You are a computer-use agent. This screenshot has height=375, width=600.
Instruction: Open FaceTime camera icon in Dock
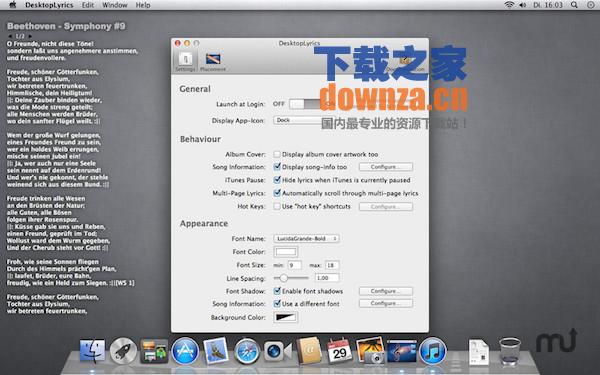point(277,351)
